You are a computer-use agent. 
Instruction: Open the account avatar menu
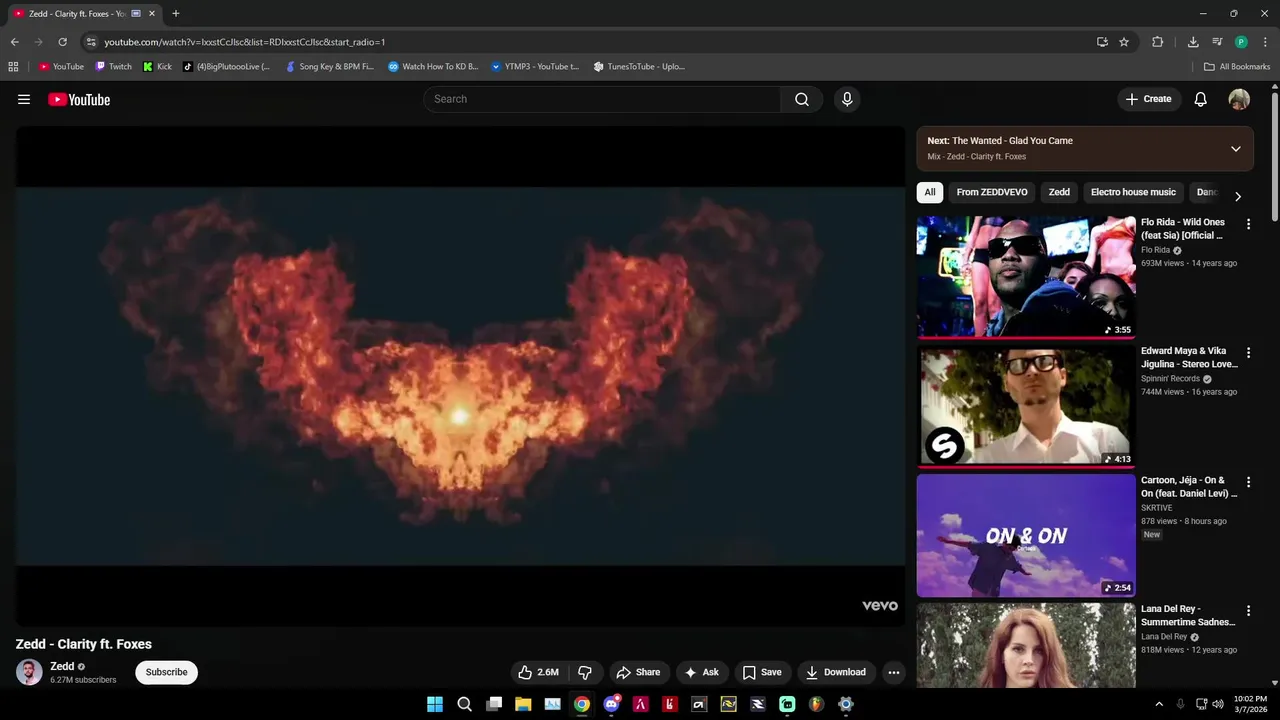click(1239, 99)
